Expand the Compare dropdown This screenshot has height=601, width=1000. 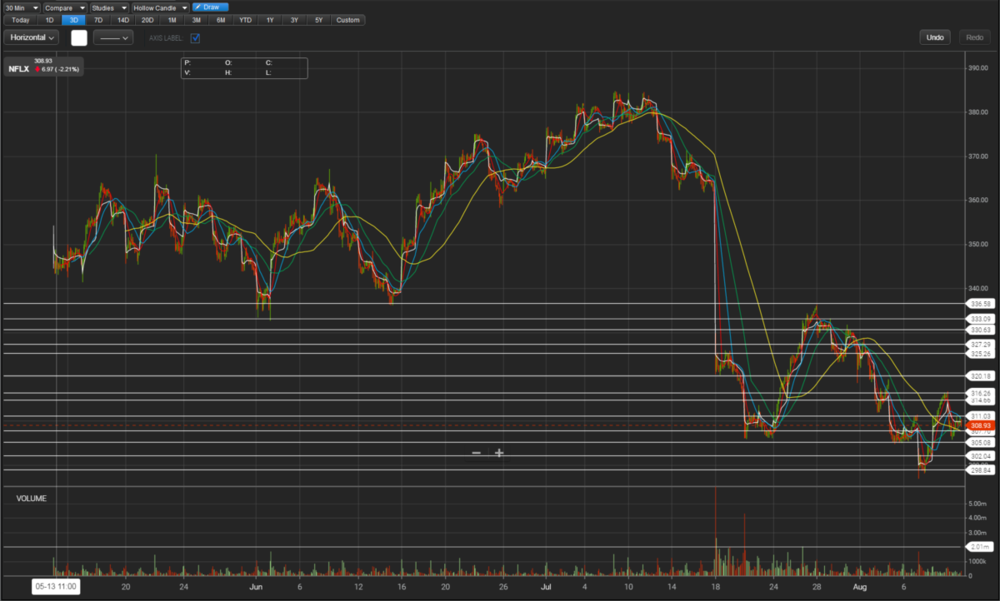[64, 7]
